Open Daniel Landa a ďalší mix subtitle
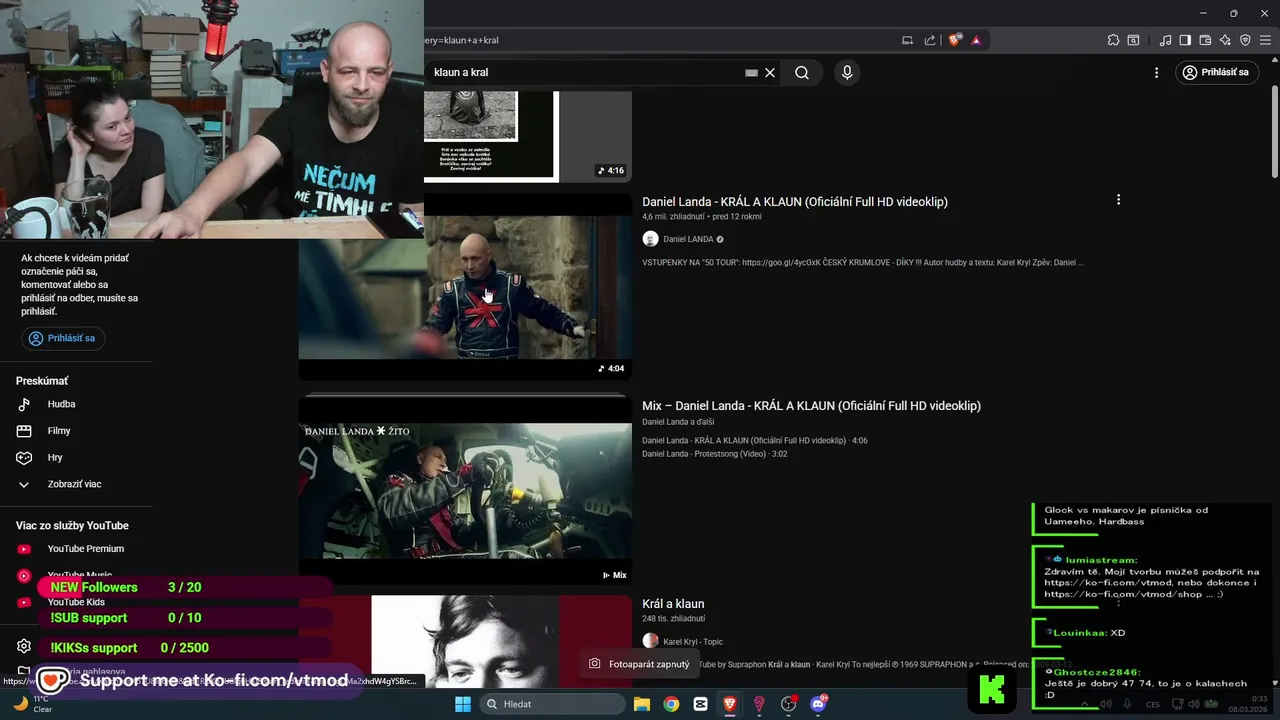The width and height of the screenshot is (1280, 720). (678, 422)
